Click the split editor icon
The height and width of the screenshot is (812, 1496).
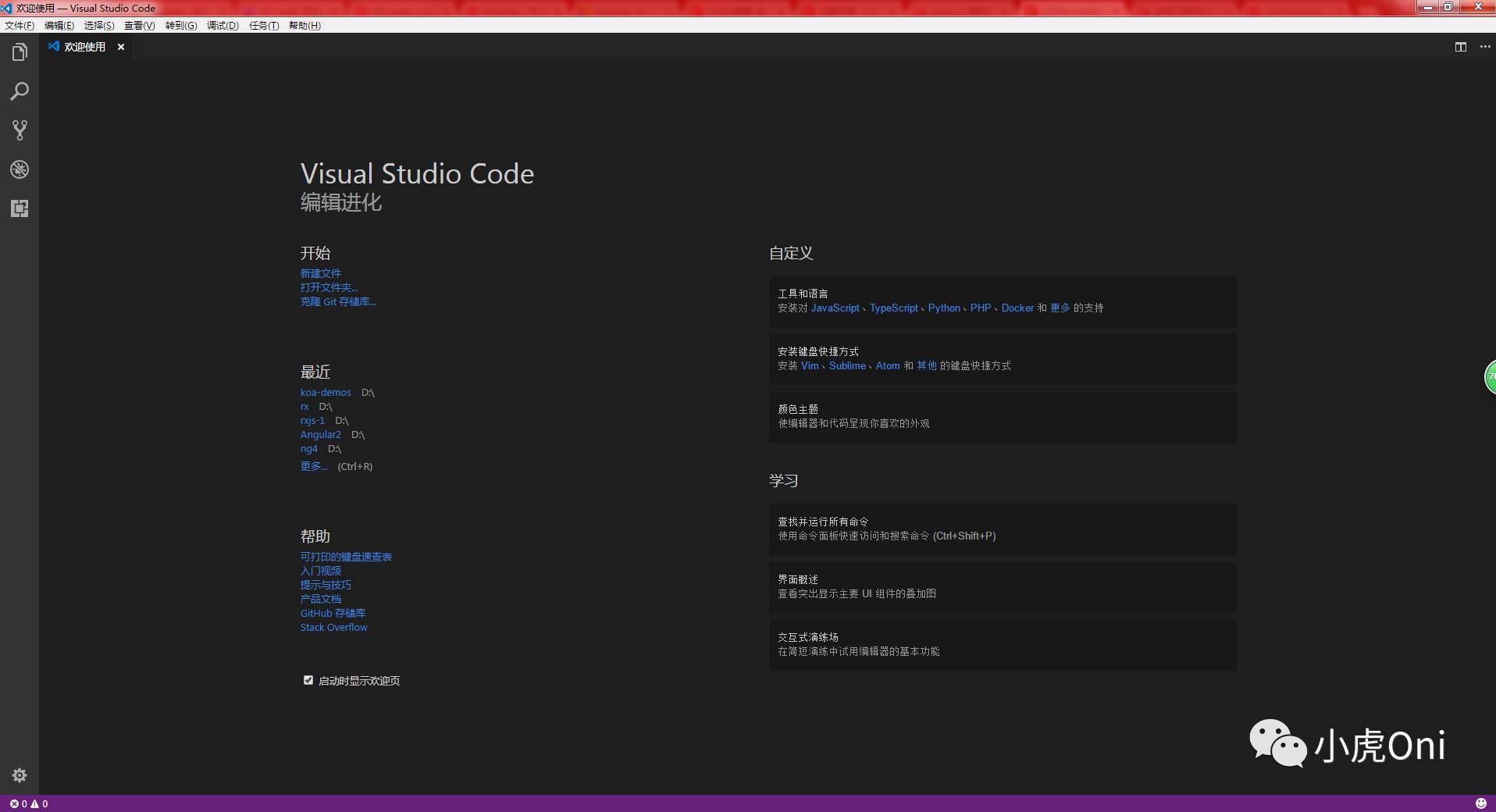pos(1460,47)
